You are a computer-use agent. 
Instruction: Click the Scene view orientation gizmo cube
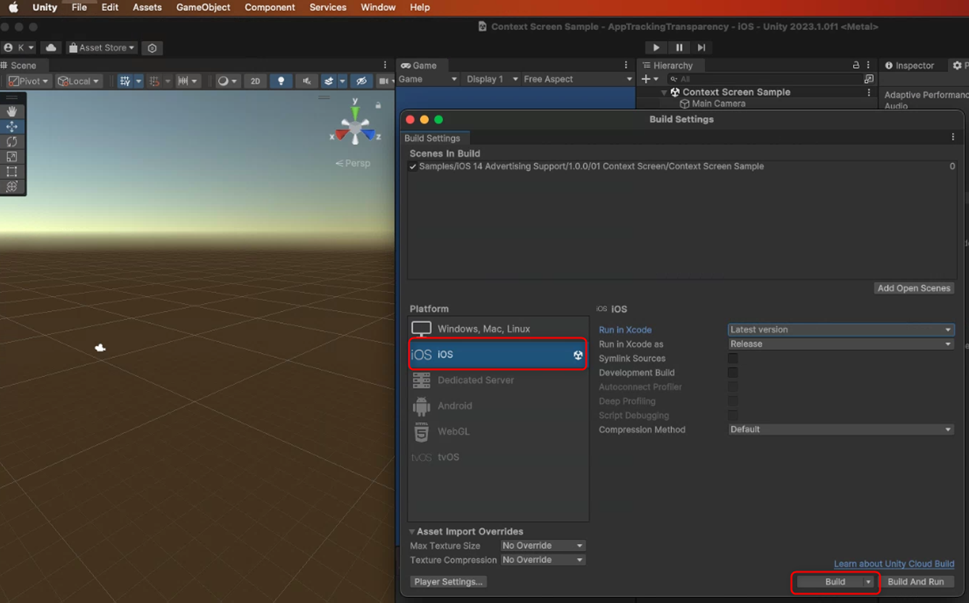[355, 129]
